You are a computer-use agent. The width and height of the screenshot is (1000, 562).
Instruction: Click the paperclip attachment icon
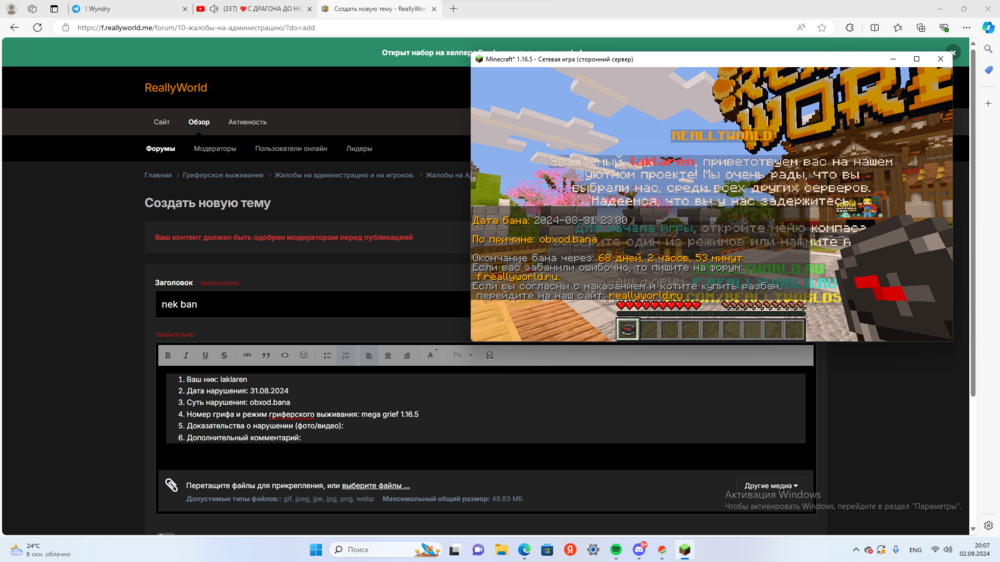tap(171, 485)
